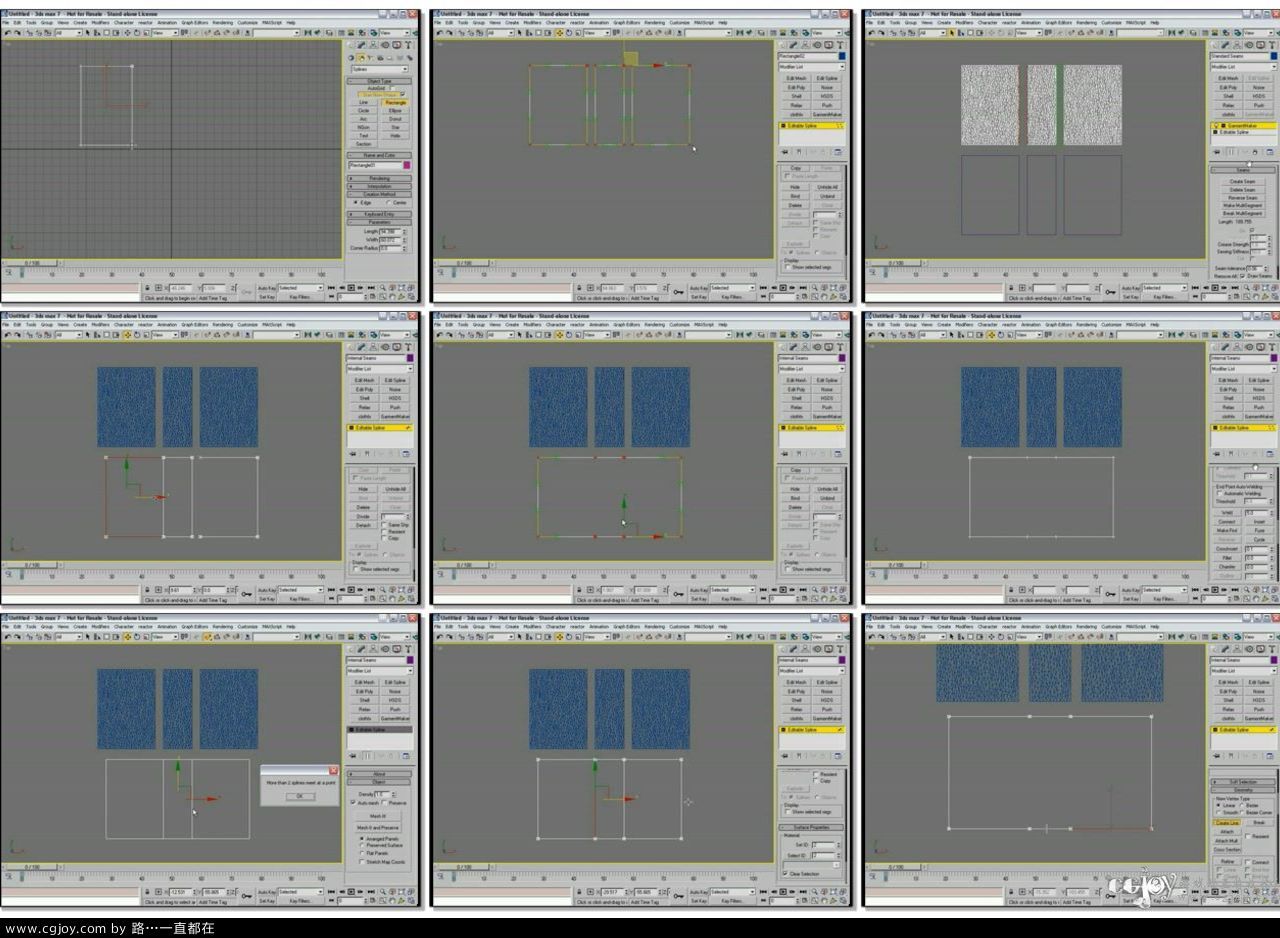Screen dimensions: 1280x938
Task: Click Configure Modifier Sets icon in Automatic Welding screenshot
Action: 1270,453
